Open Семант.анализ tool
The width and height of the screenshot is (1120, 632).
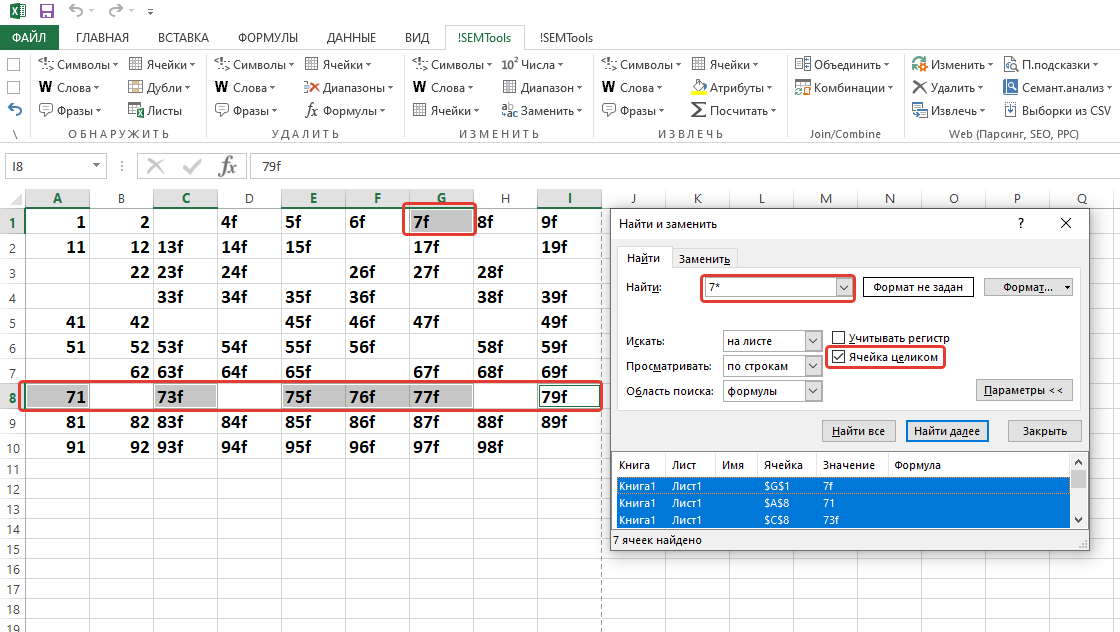pyautogui.click(x=1058, y=87)
